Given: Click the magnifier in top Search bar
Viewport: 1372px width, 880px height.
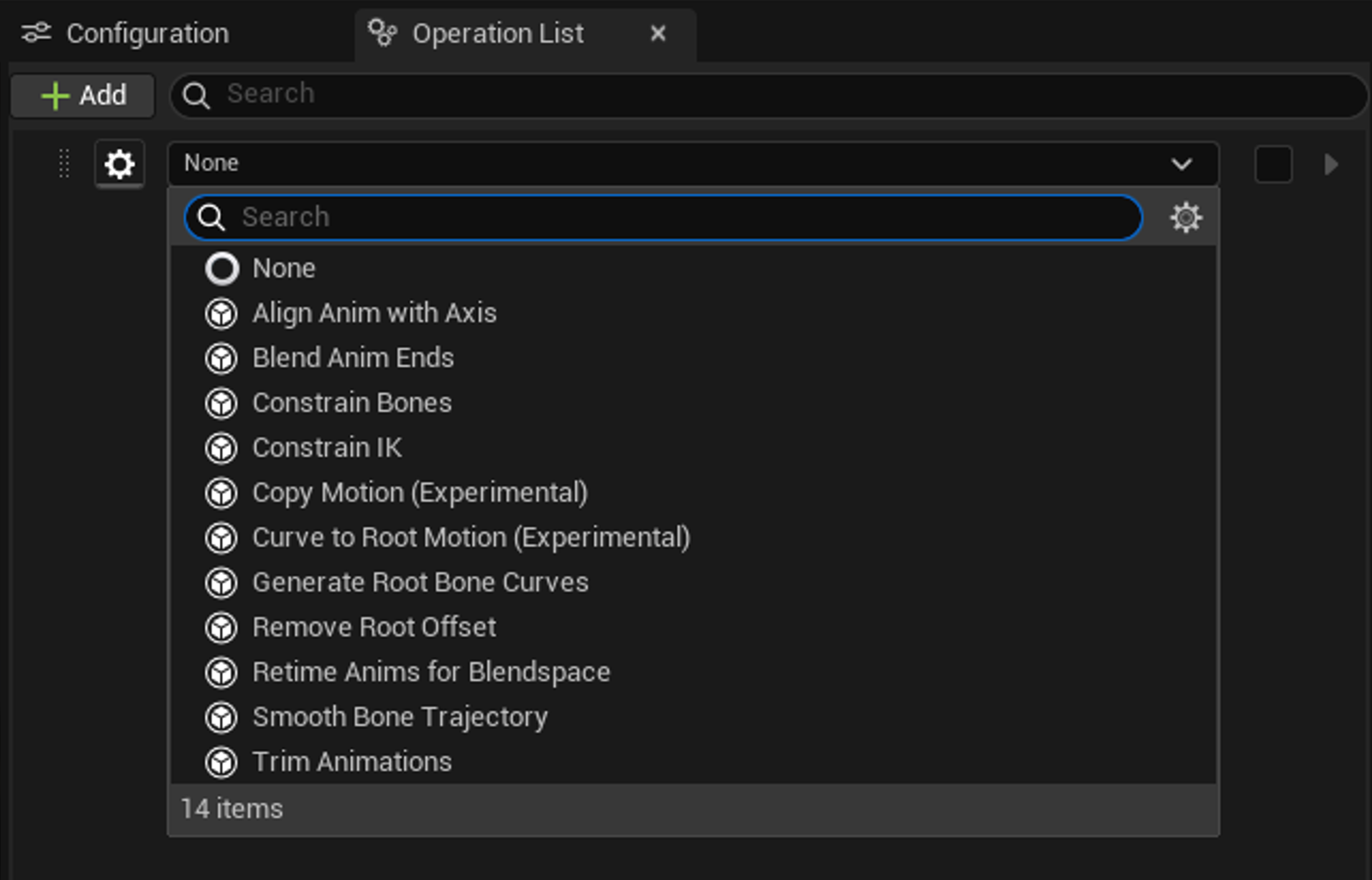Looking at the screenshot, I should click(x=196, y=95).
